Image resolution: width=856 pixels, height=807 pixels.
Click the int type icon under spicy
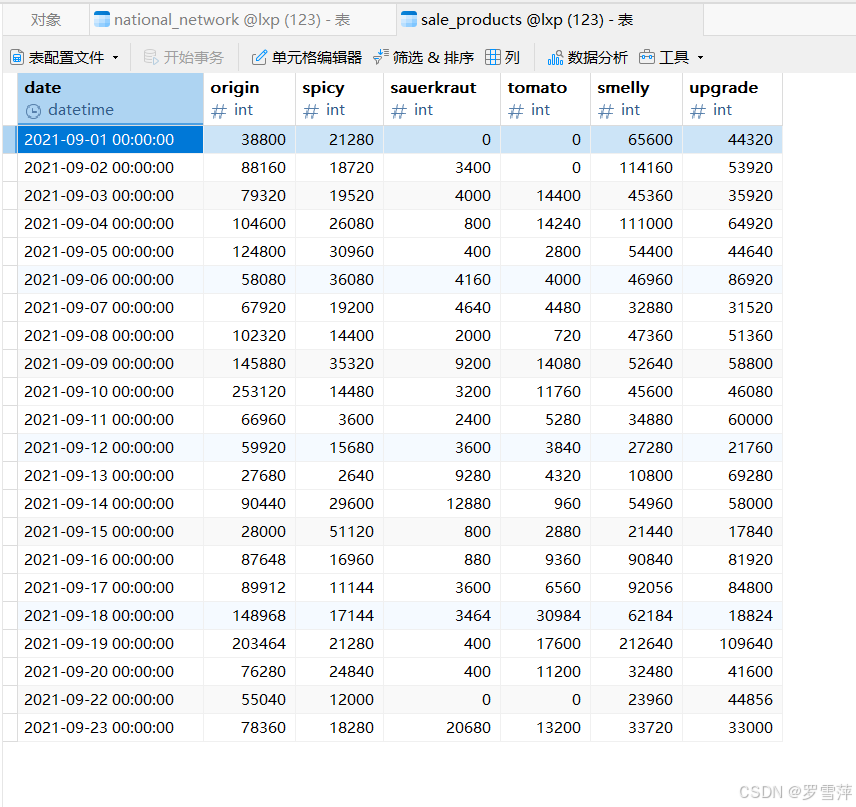[311, 111]
